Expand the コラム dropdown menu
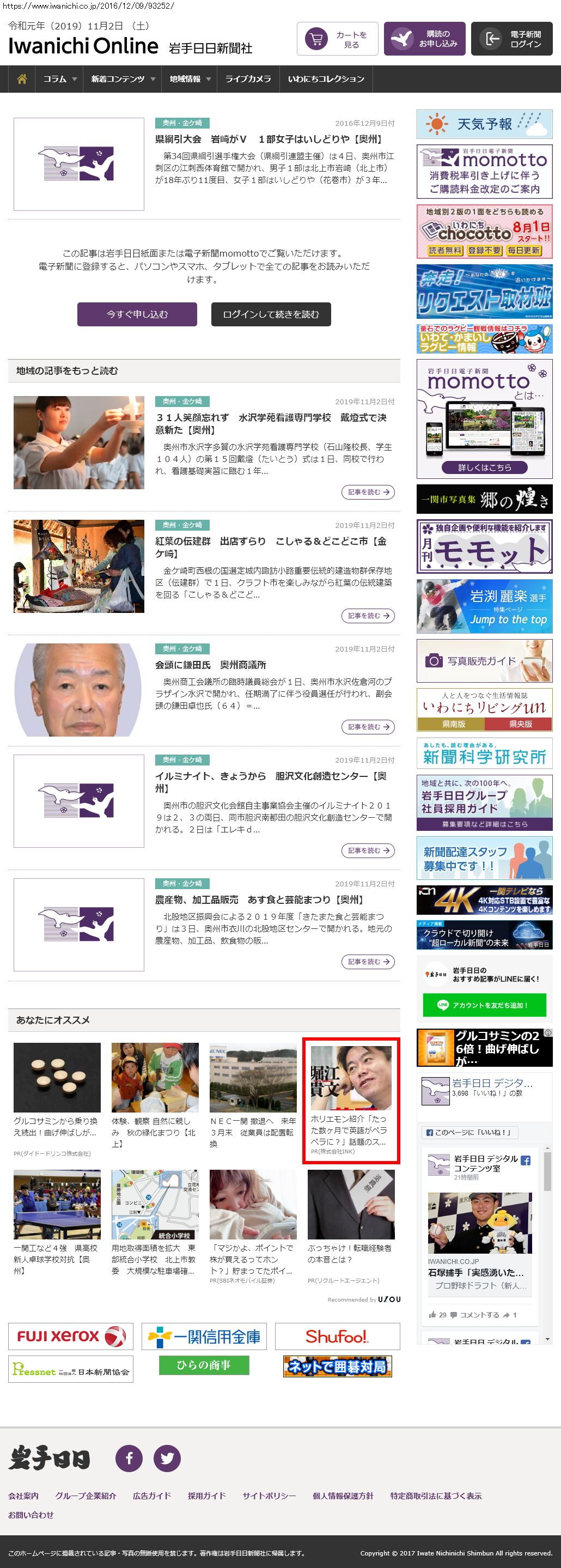The width and height of the screenshot is (561, 1568). pos(59,79)
